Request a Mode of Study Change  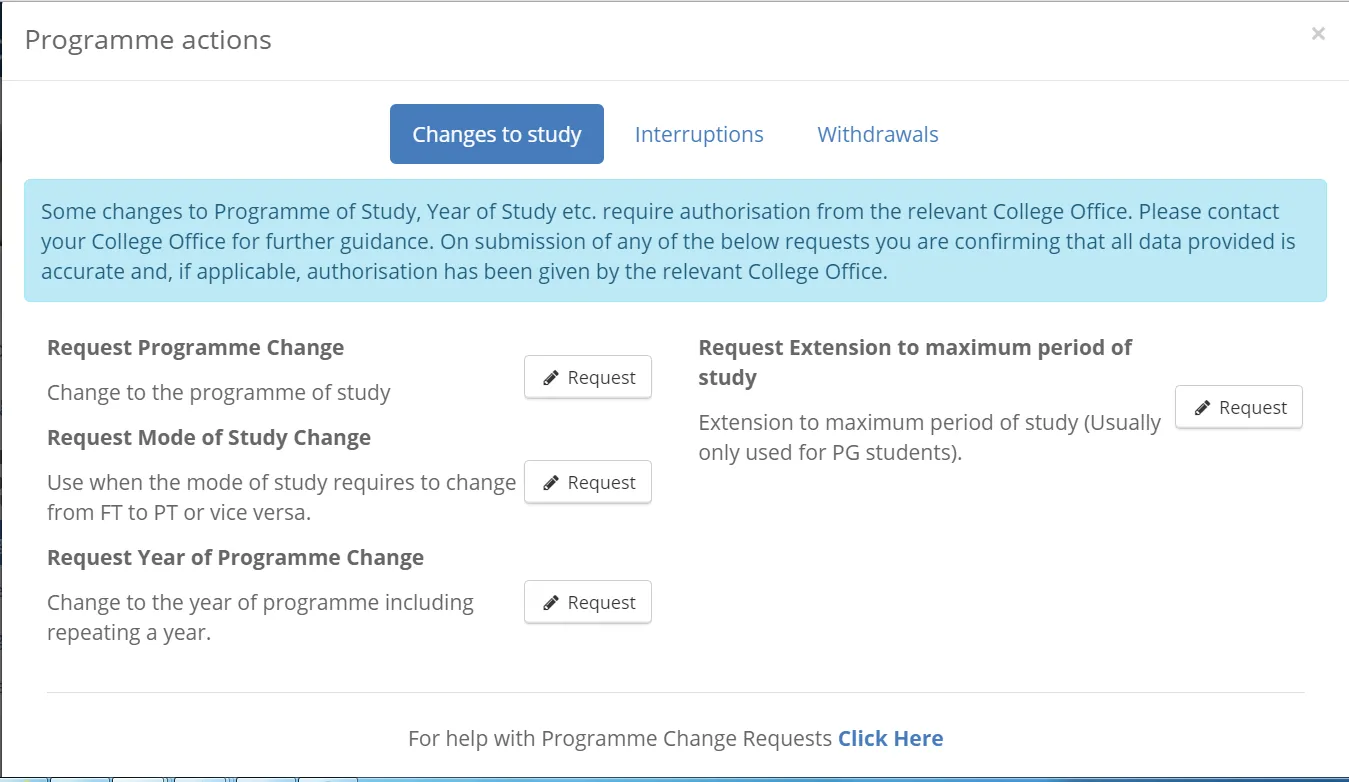tap(587, 481)
